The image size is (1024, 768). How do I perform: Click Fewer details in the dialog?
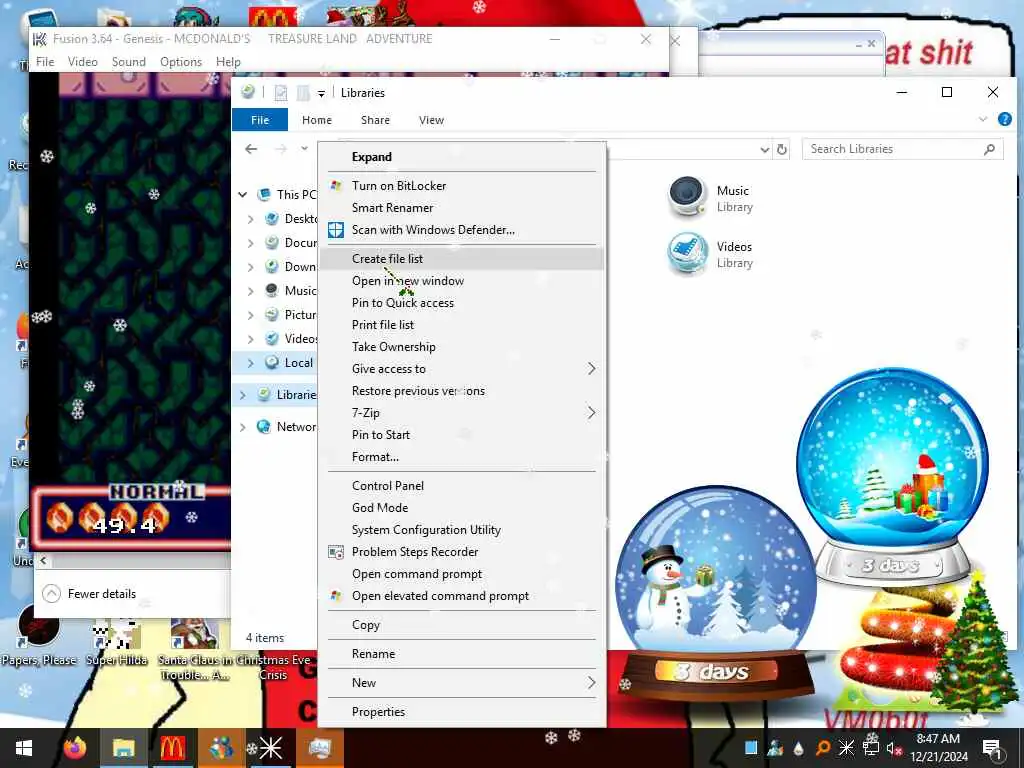[x=89, y=594]
